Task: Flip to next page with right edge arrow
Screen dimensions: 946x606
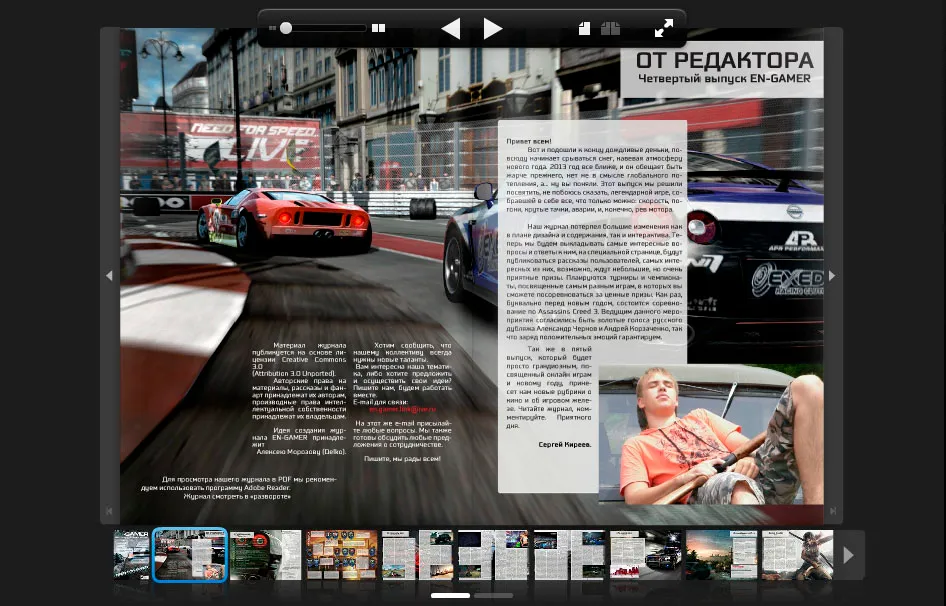Action: 832,276
